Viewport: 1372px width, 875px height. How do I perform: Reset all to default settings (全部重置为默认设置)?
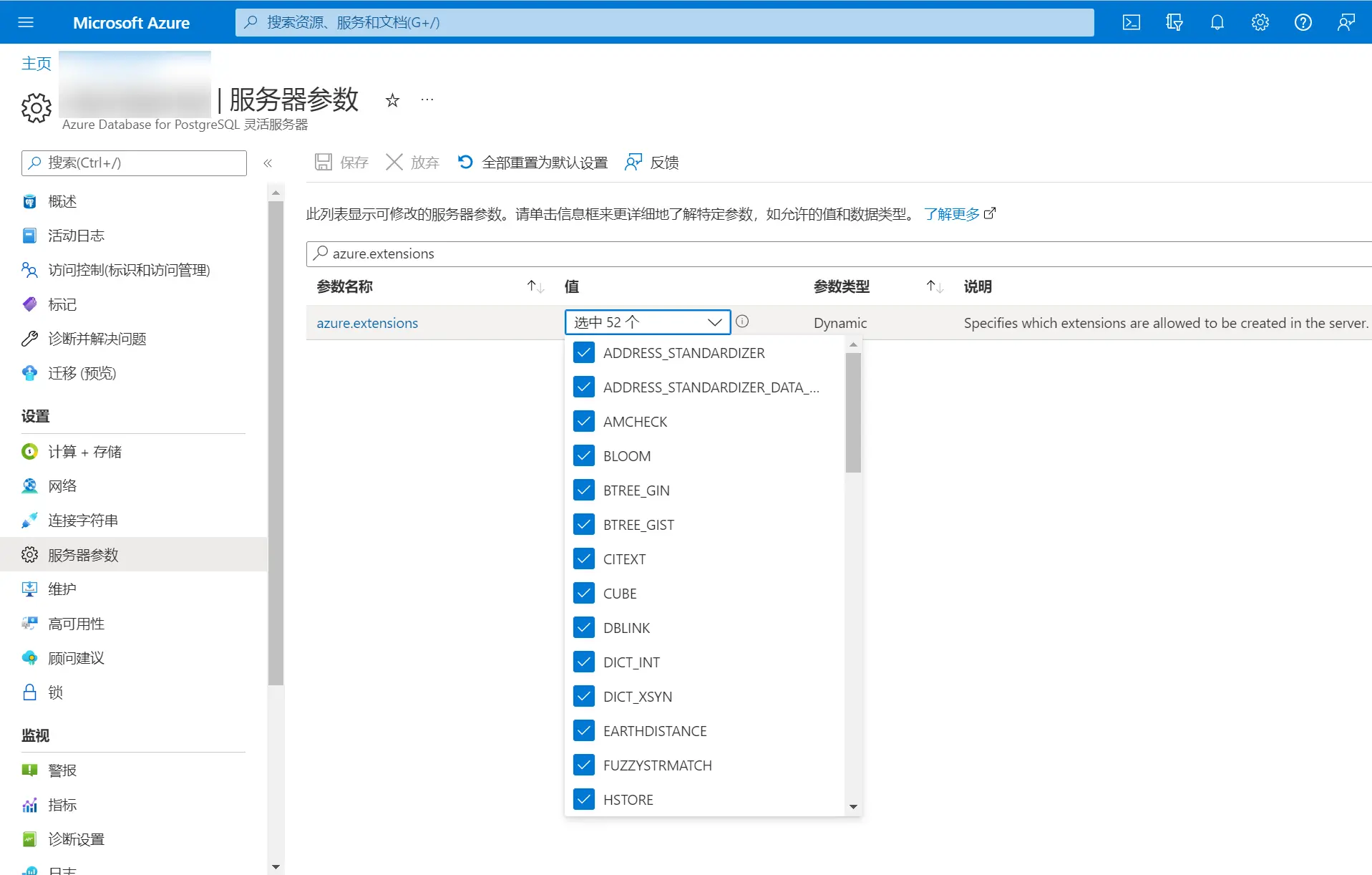pos(532,163)
